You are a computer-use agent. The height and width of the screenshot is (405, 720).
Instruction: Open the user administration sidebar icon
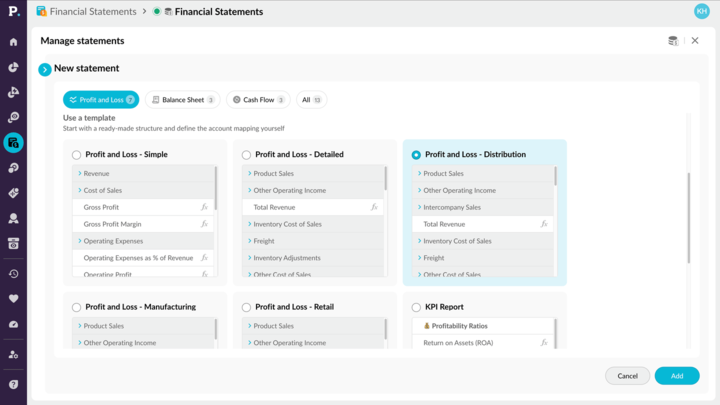click(x=13, y=354)
